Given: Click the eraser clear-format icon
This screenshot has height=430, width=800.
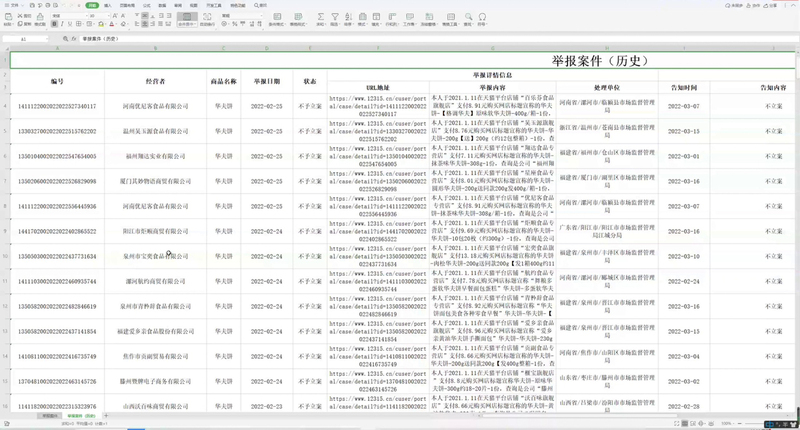Looking at the screenshot, I should pos(123,23).
